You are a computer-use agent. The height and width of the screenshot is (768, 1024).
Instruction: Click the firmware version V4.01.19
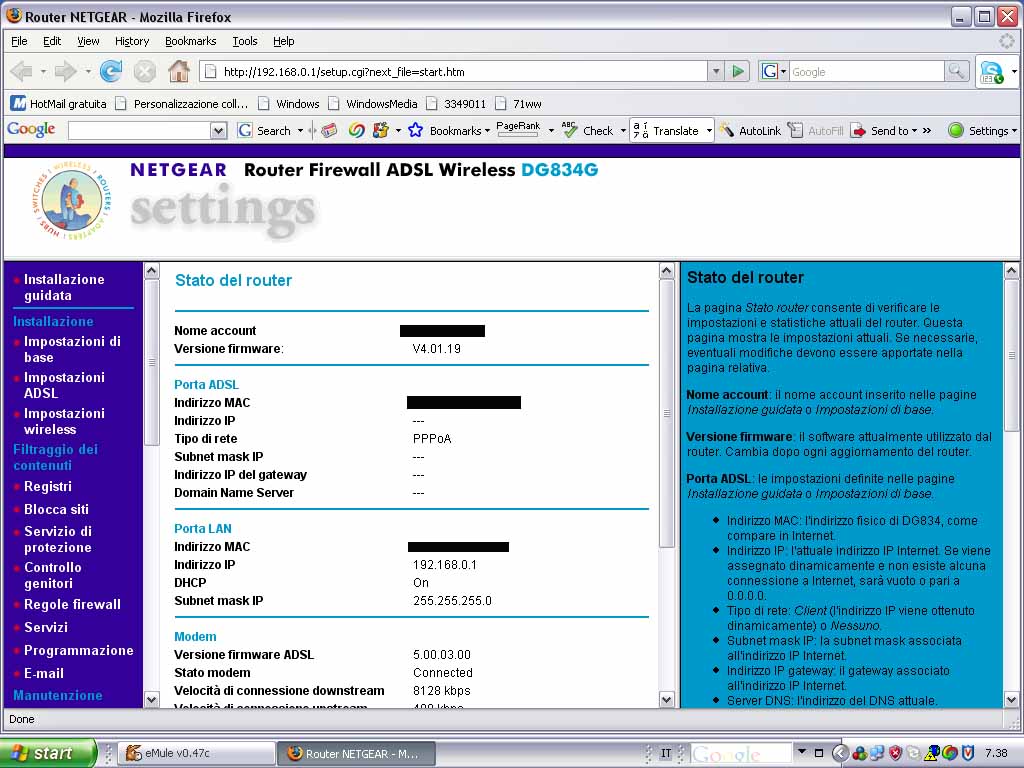(x=436, y=349)
